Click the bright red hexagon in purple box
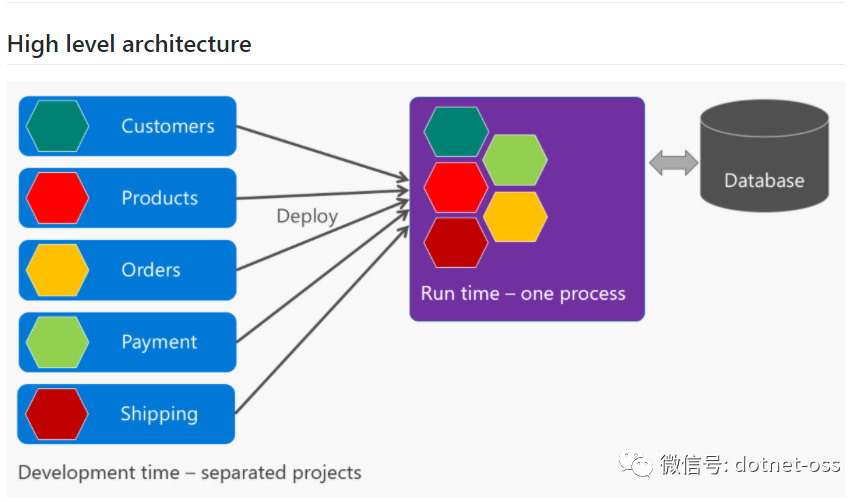Screen dimensions: 868x502 coord(456,187)
